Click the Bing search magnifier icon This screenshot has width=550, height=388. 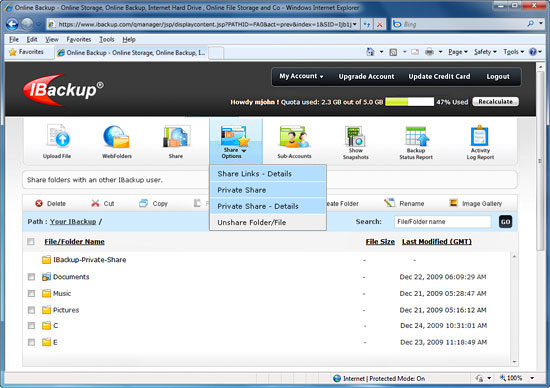[531, 24]
